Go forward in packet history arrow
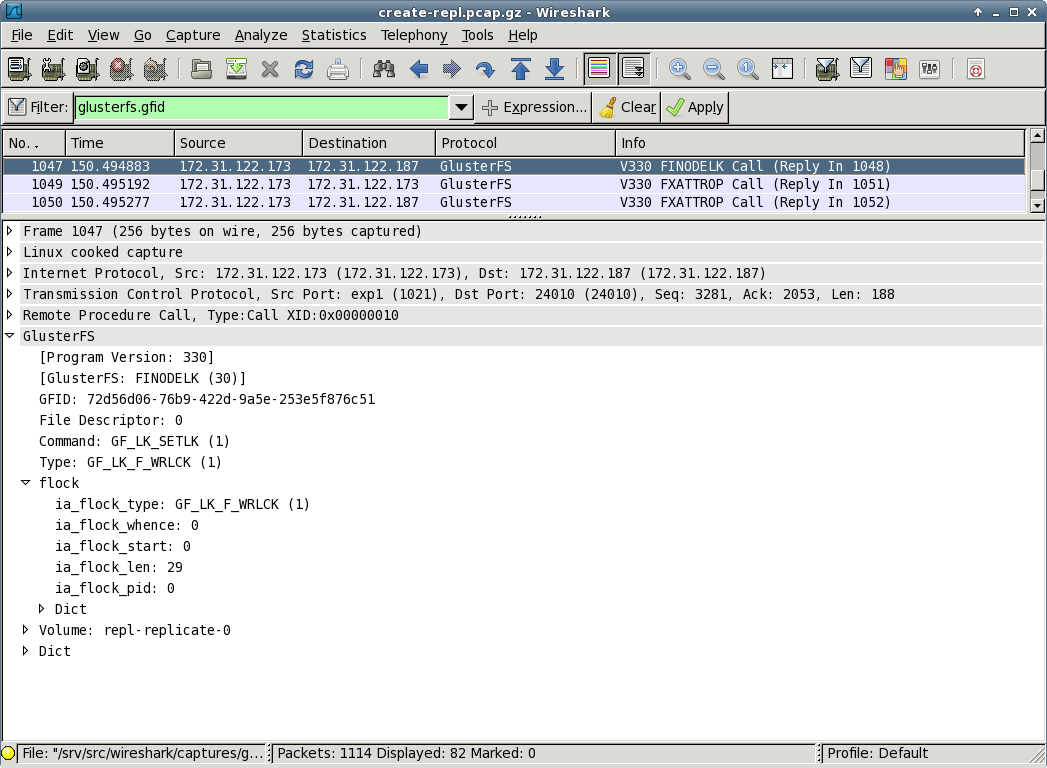This screenshot has height=768, width=1047. click(x=452, y=69)
